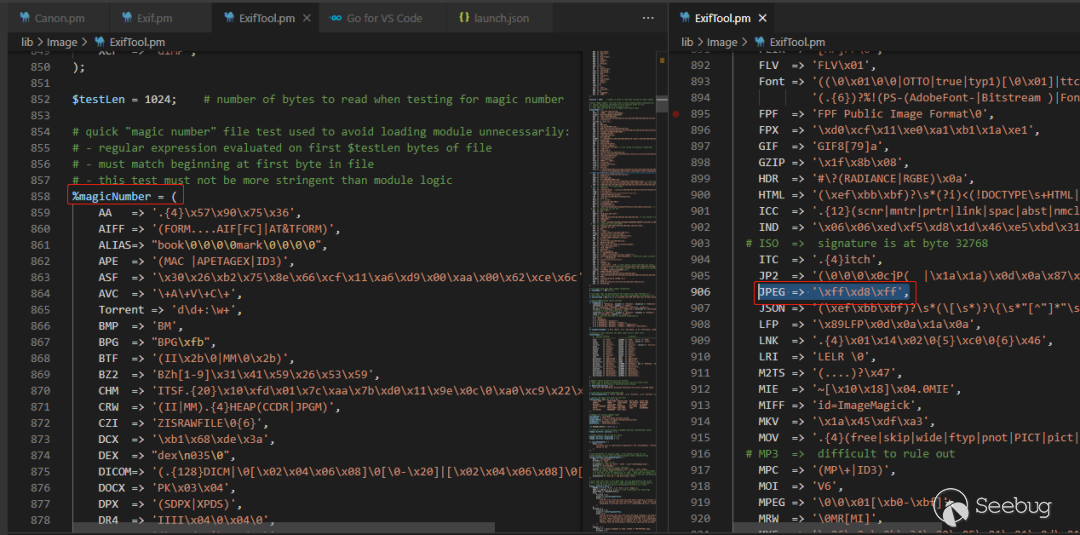Screen dimensions: 1080x535
Task: Toggle the red breakpoint on line 895
Action: (676, 114)
